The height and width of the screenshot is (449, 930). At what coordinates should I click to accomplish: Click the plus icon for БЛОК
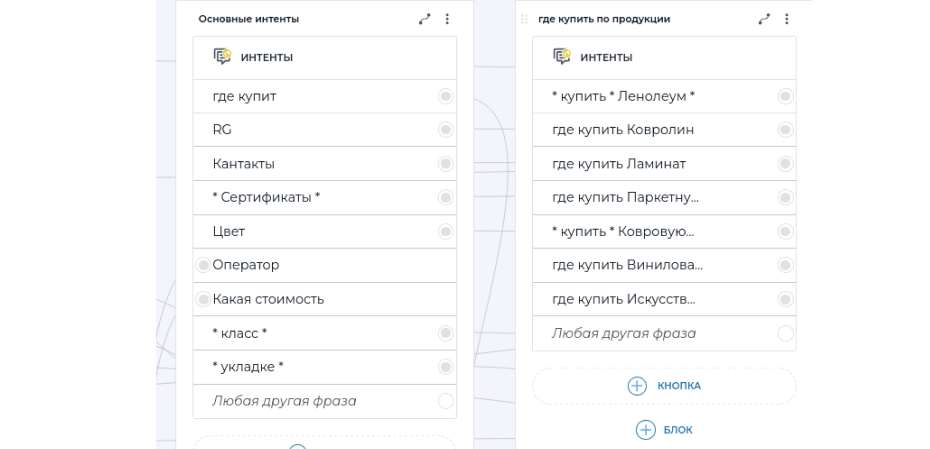(645, 430)
